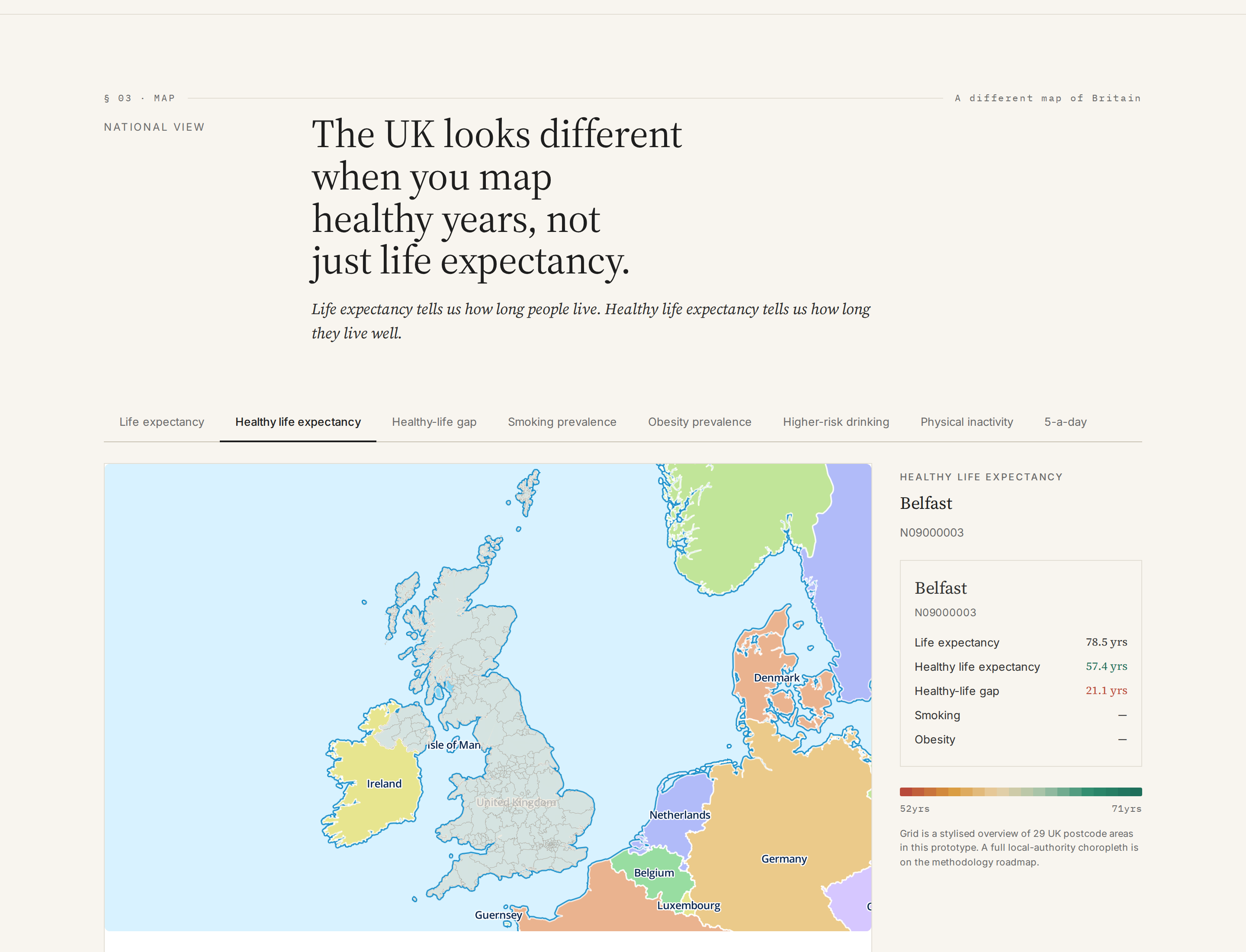Select Germany on the map
The width and height of the screenshot is (1246, 952).
[784, 859]
